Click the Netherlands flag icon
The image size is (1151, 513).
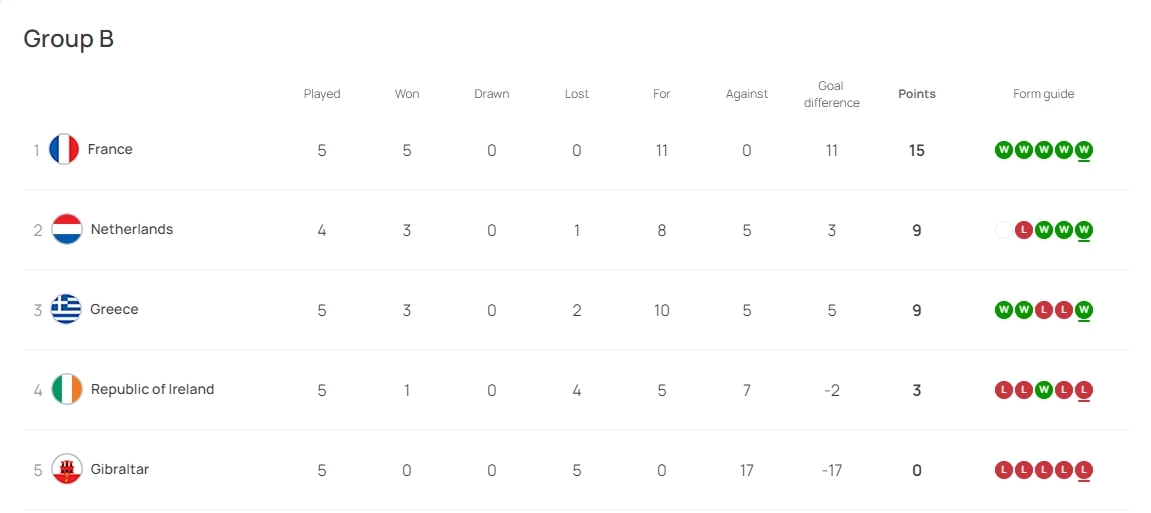[x=67, y=230]
